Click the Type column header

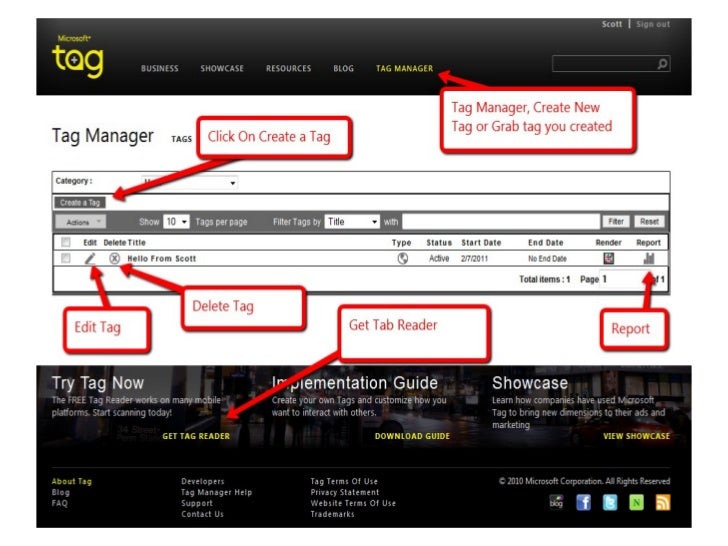click(x=401, y=242)
